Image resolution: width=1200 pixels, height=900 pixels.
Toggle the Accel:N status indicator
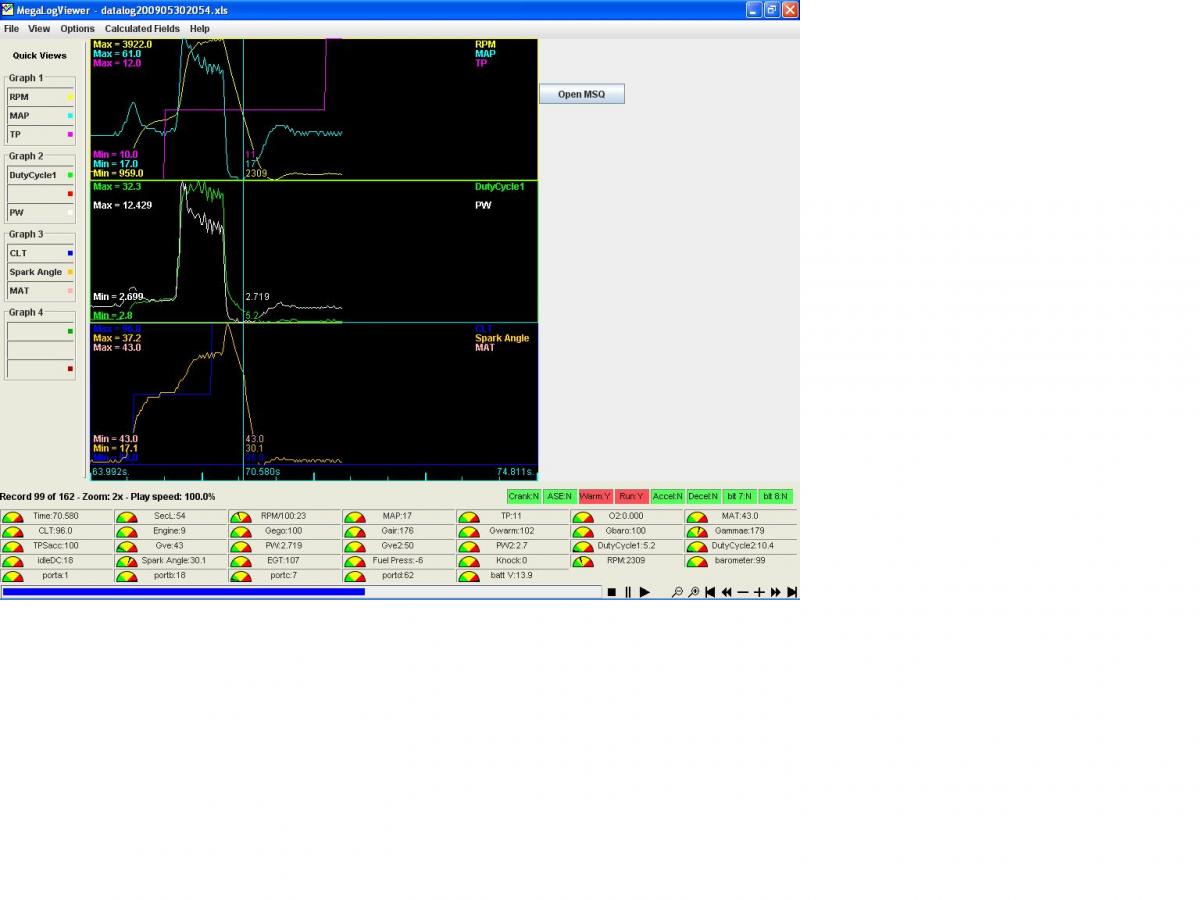point(667,496)
